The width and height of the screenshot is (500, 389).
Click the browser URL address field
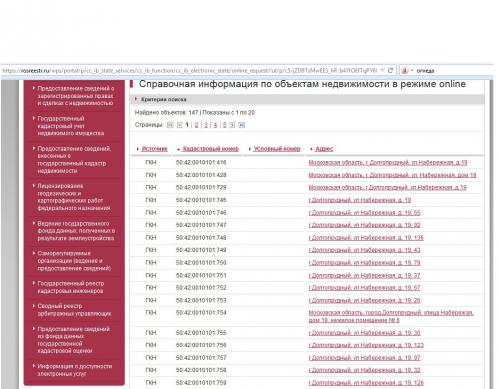pyautogui.click(x=190, y=71)
